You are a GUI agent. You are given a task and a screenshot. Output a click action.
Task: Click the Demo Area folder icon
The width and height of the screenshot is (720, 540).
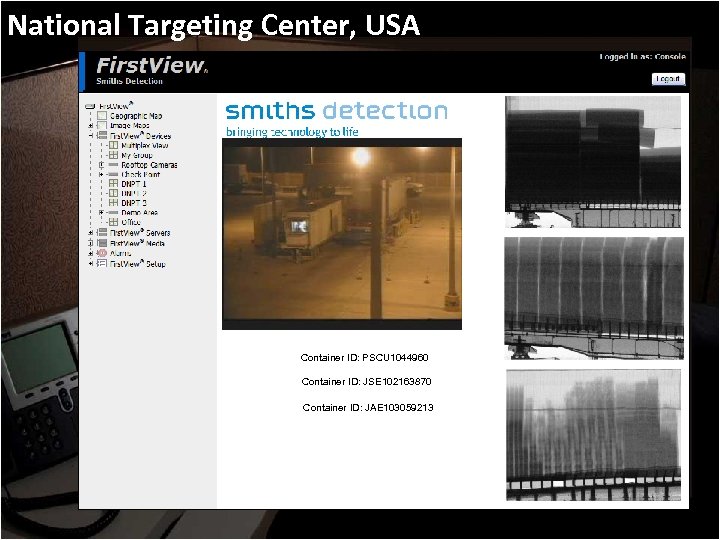point(113,213)
